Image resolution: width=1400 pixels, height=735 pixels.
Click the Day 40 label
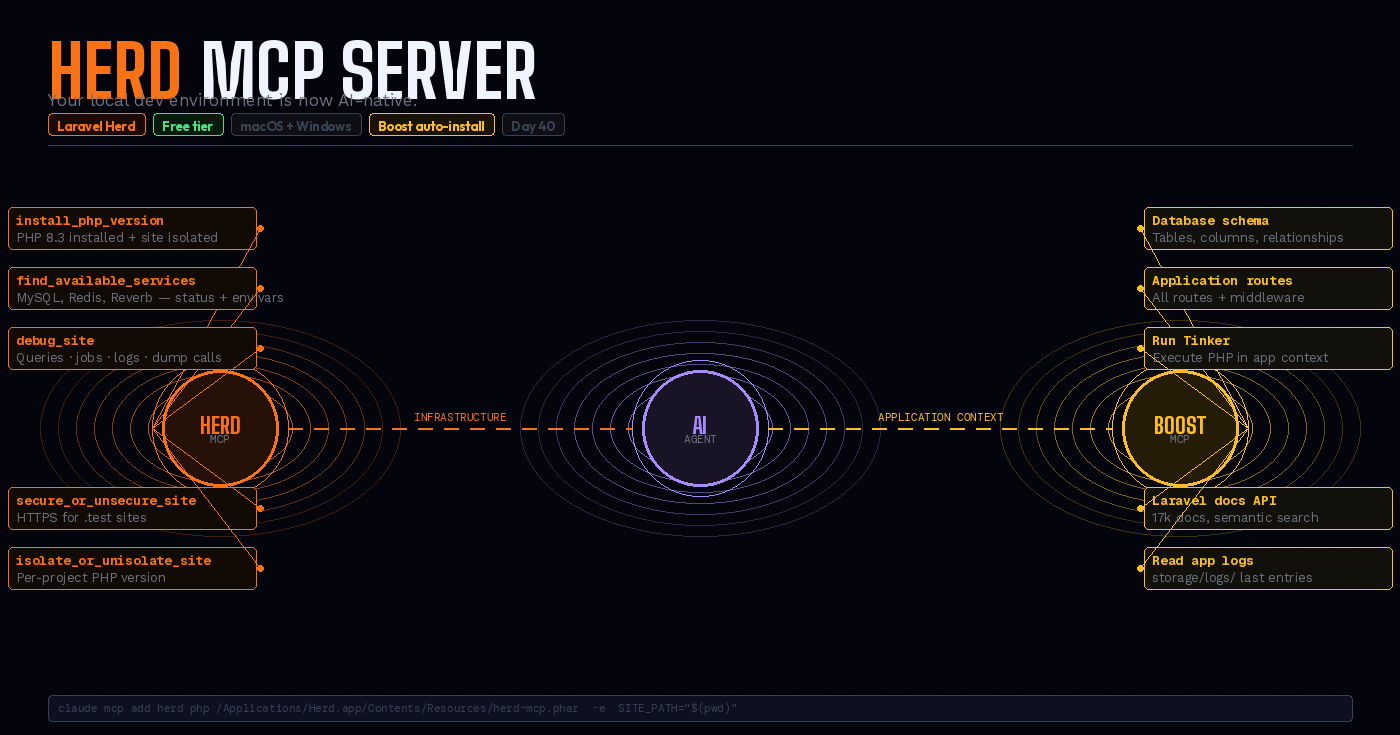[533, 125]
